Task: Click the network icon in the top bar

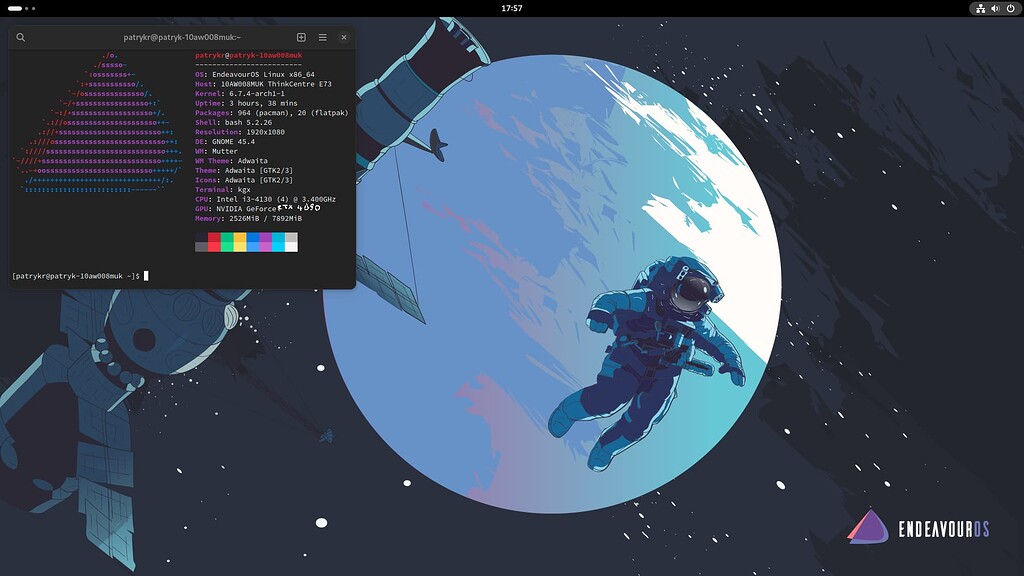Action: click(x=978, y=9)
